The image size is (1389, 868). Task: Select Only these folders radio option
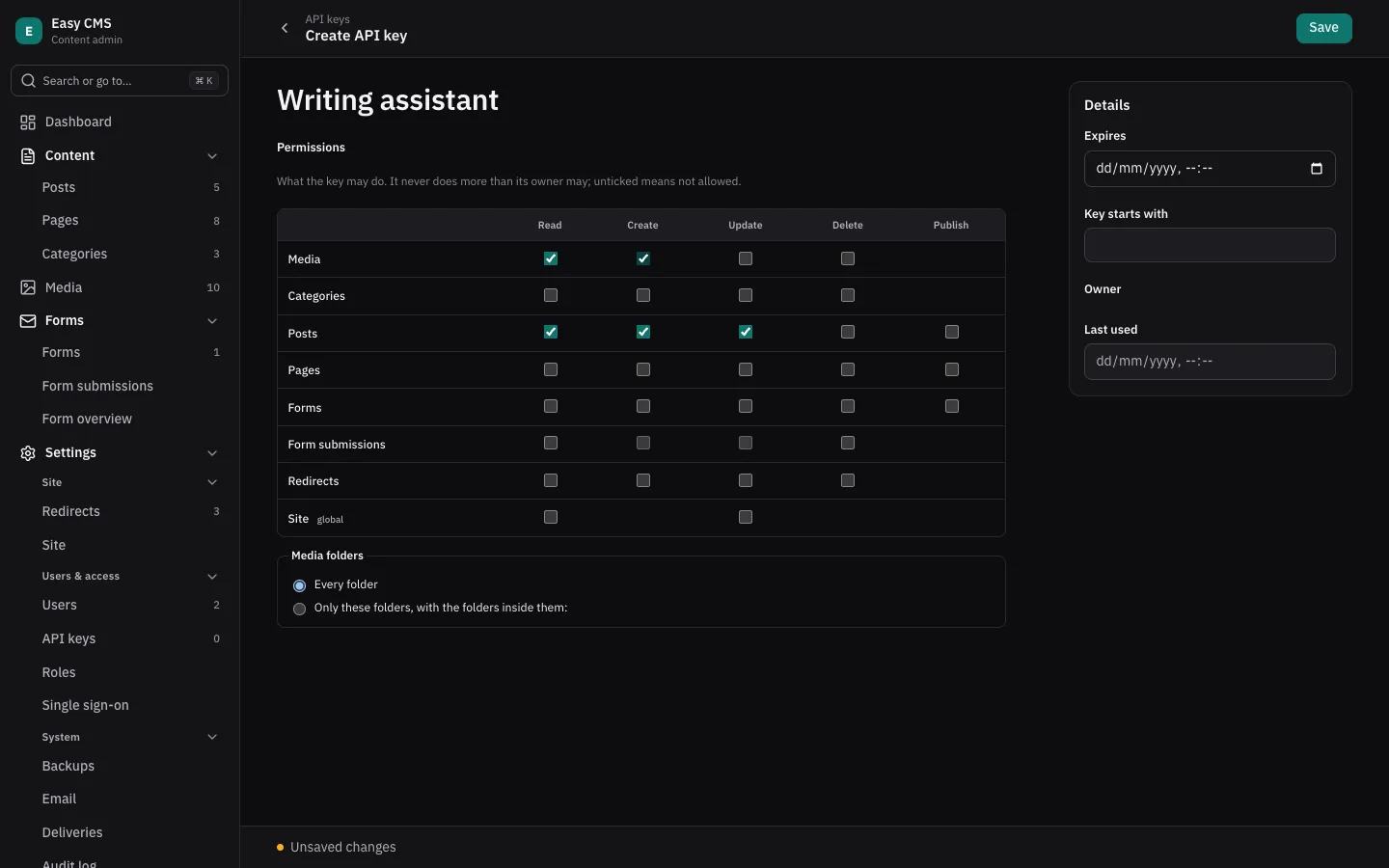(x=299, y=609)
